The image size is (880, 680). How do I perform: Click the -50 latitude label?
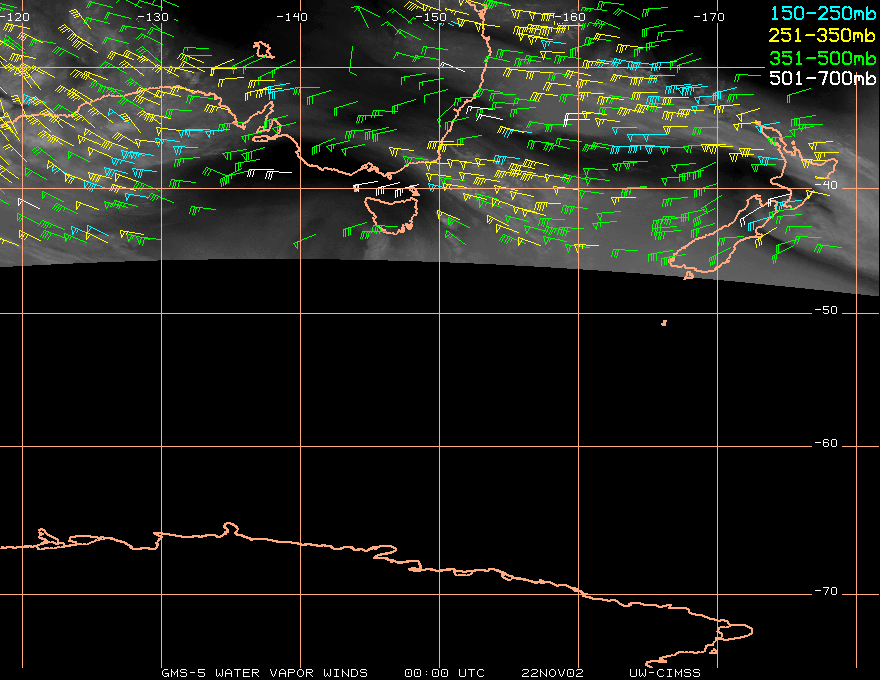point(826,310)
